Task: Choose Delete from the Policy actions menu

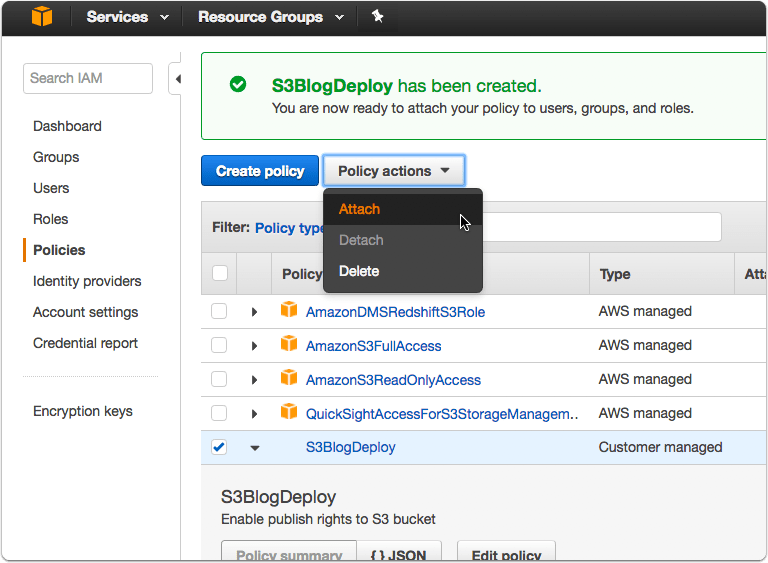Action: coord(403,271)
